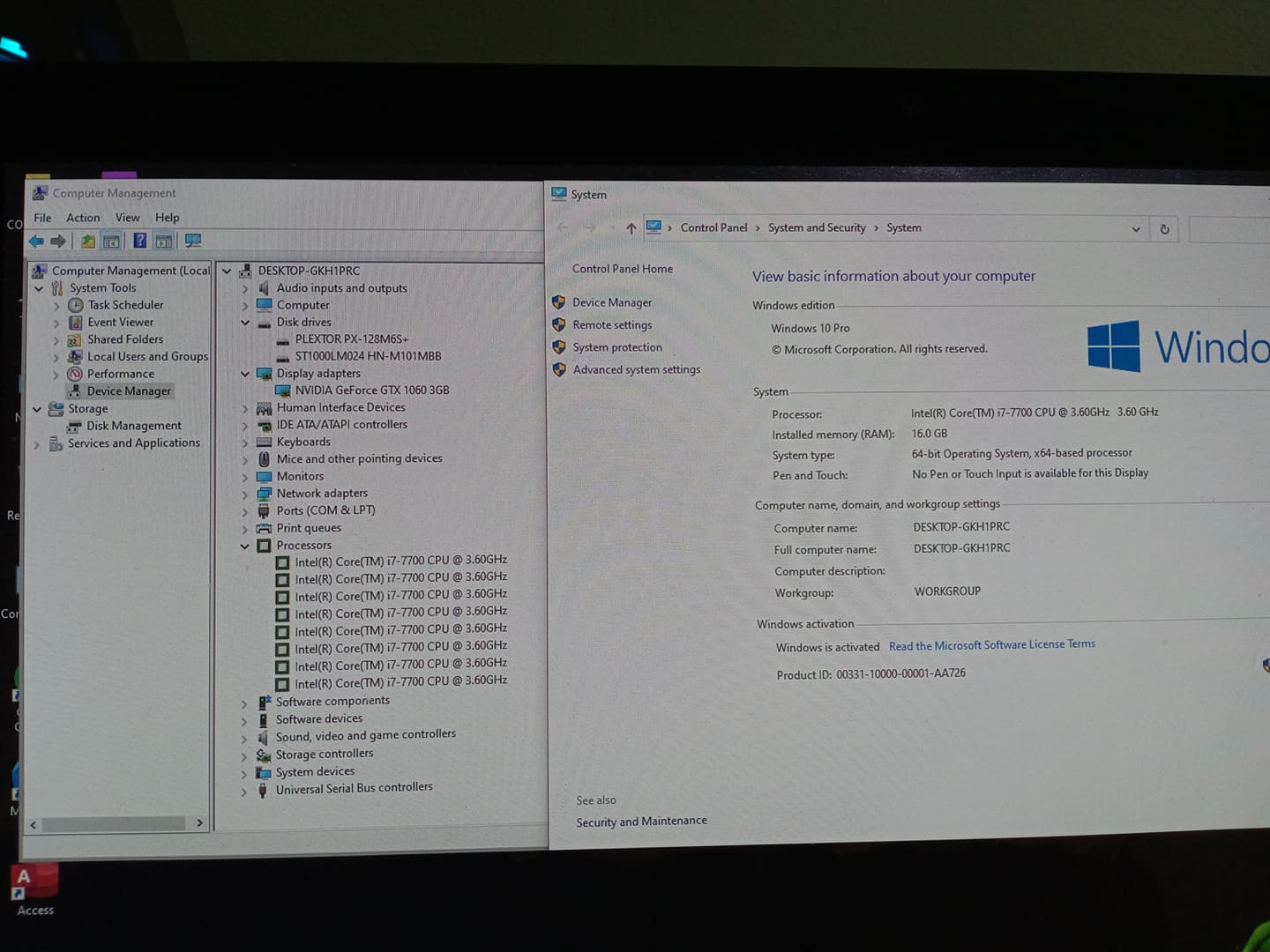Toggle Show/Hide Action Pane toolbar icon
This screenshot has width=1270, height=952.
point(163,241)
